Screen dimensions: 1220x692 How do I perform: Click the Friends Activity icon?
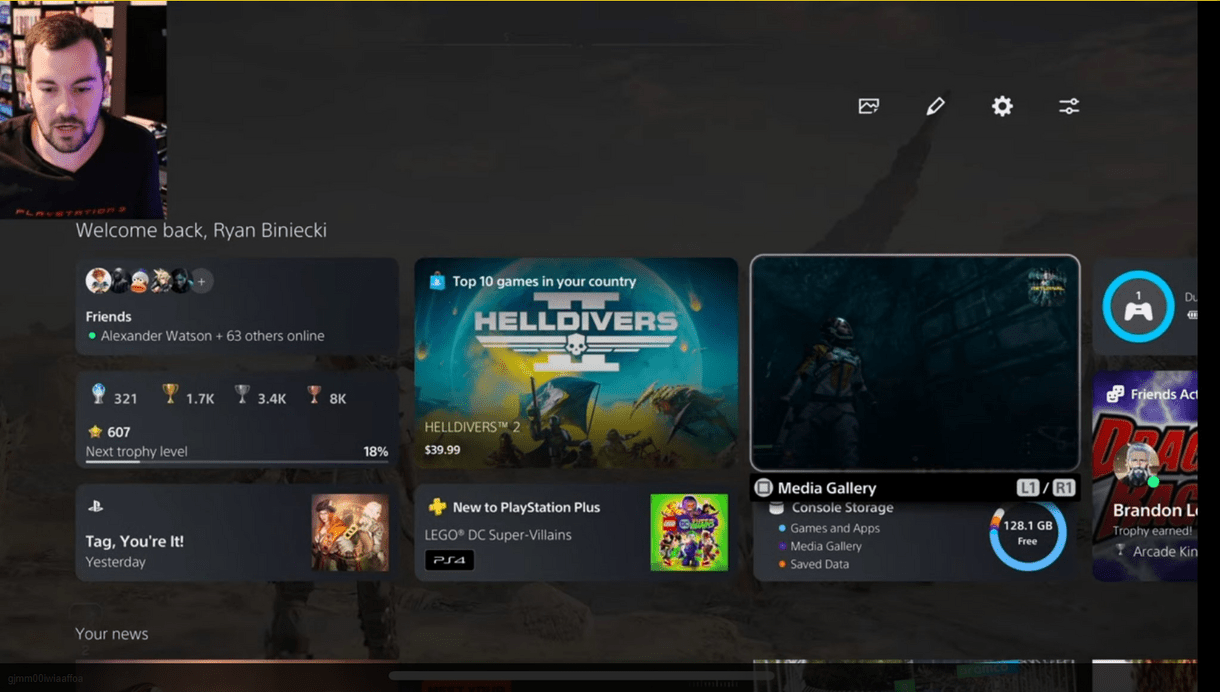[x=1115, y=394]
